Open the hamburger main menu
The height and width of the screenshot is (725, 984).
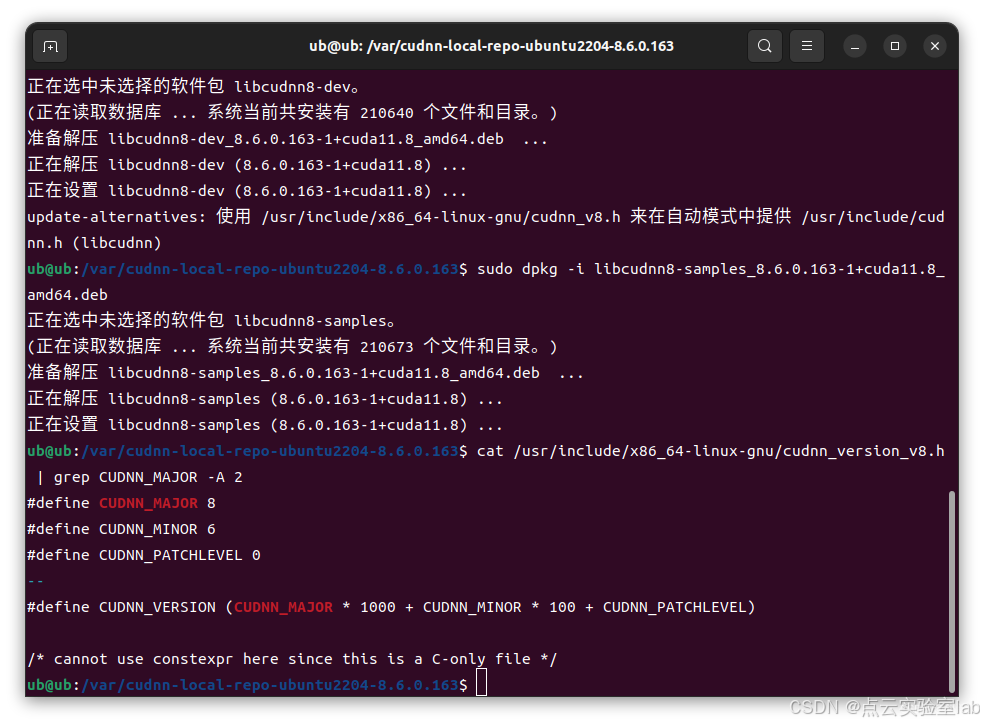click(x=806, y=46)
